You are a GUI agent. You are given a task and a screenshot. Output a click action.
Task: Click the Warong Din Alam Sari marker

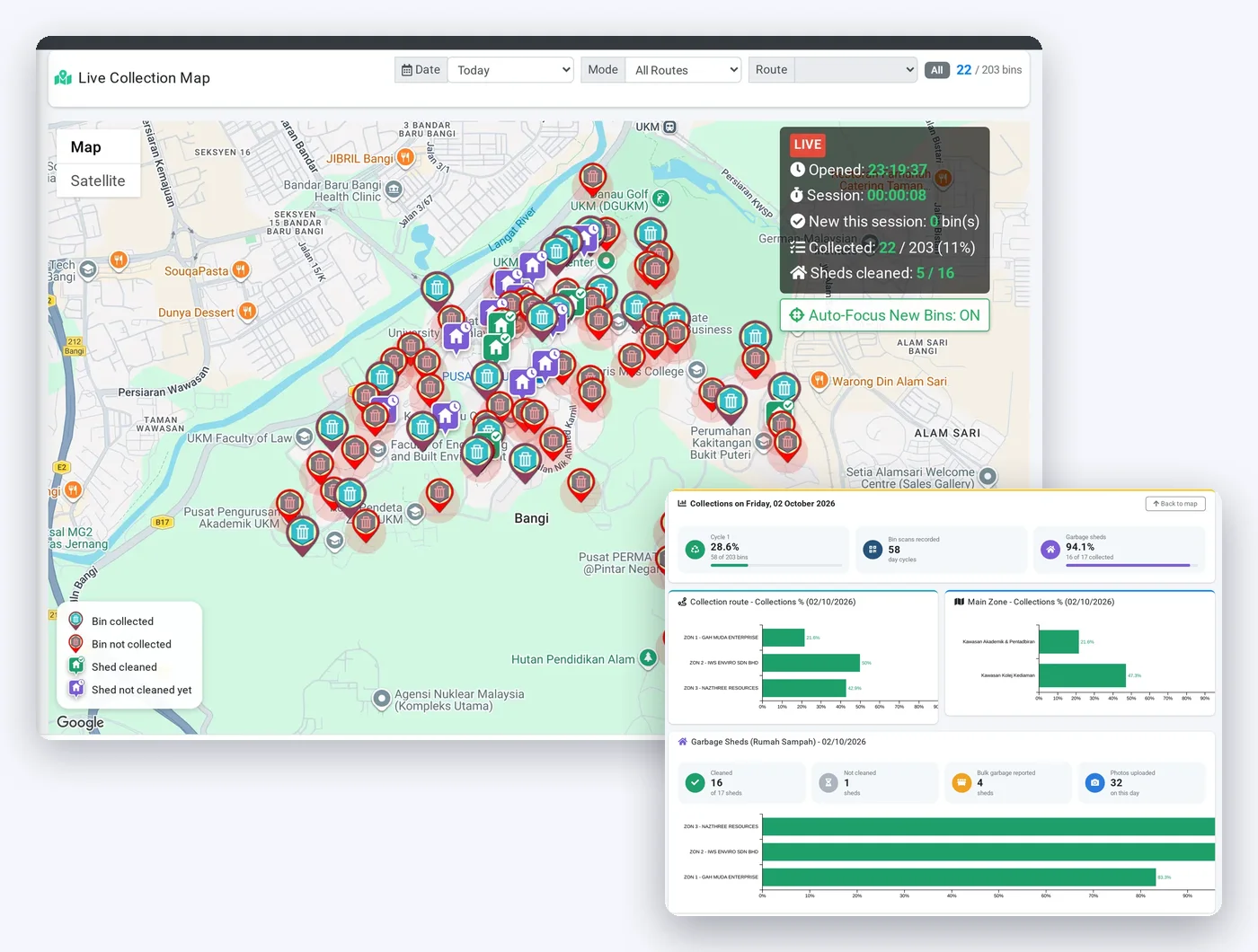819,380
